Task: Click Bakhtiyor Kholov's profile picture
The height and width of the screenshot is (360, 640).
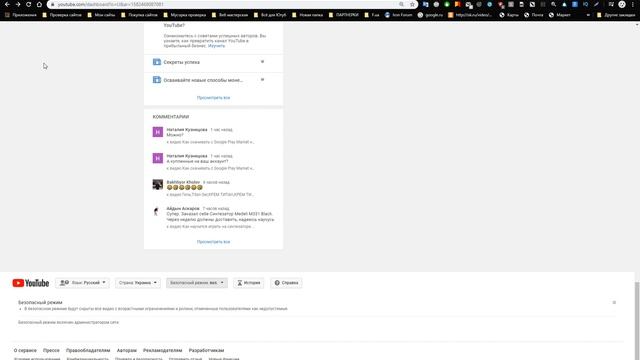Action: [158, 184]
